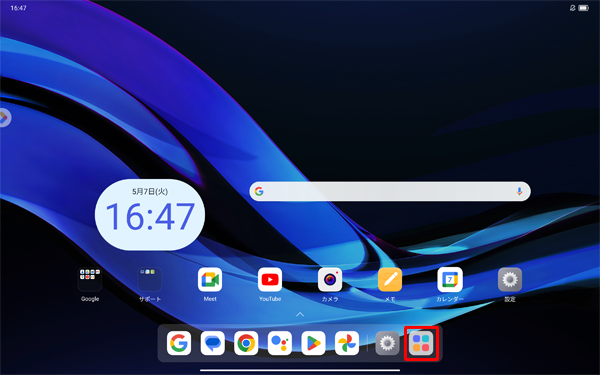The height and width of the screenshot is (375, 600).
Task: Open Play Store in dock
Action: point(313,343)
